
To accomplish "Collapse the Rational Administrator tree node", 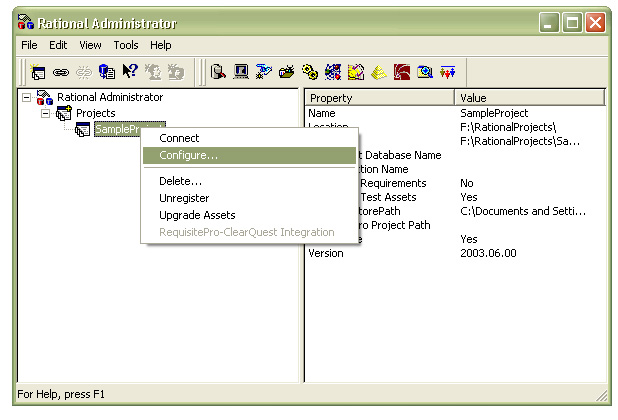I will click(x=26, y=97).
